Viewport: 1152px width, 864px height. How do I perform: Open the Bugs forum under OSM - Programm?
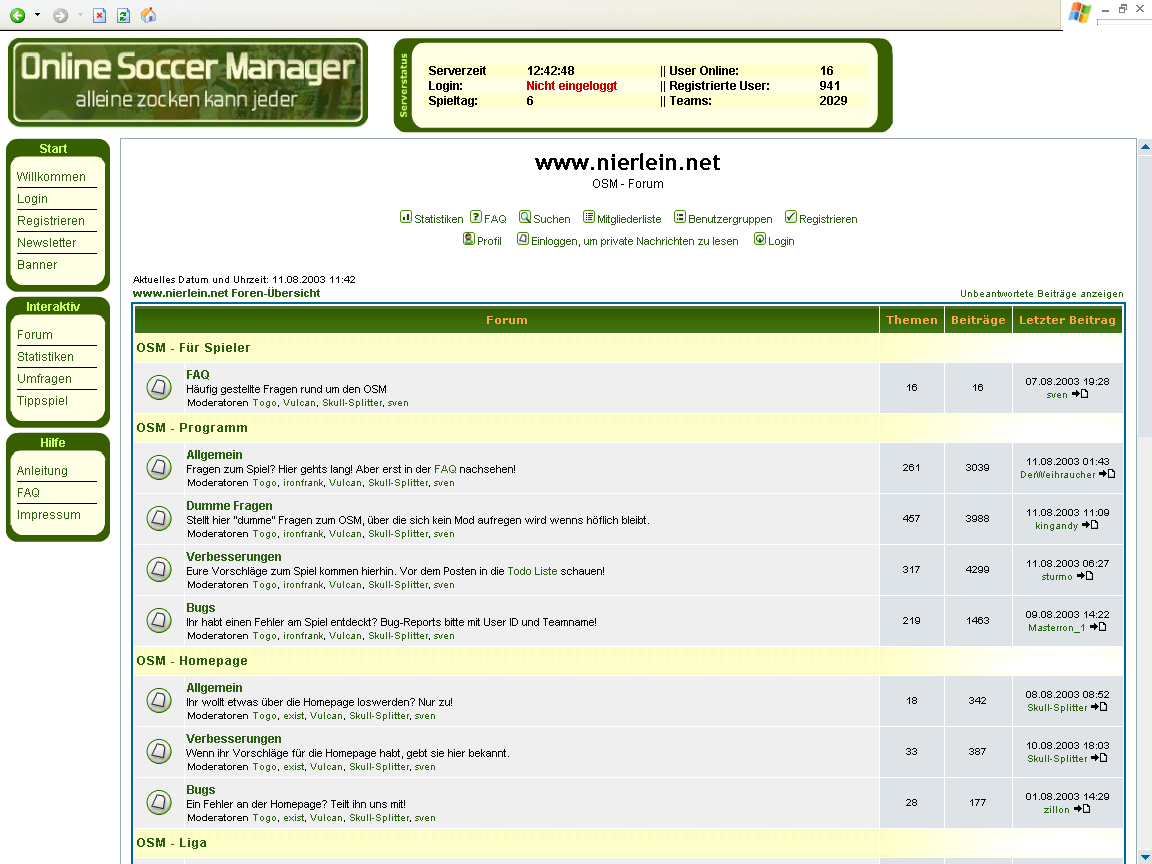pyautogui.click(x=201, y=608)
